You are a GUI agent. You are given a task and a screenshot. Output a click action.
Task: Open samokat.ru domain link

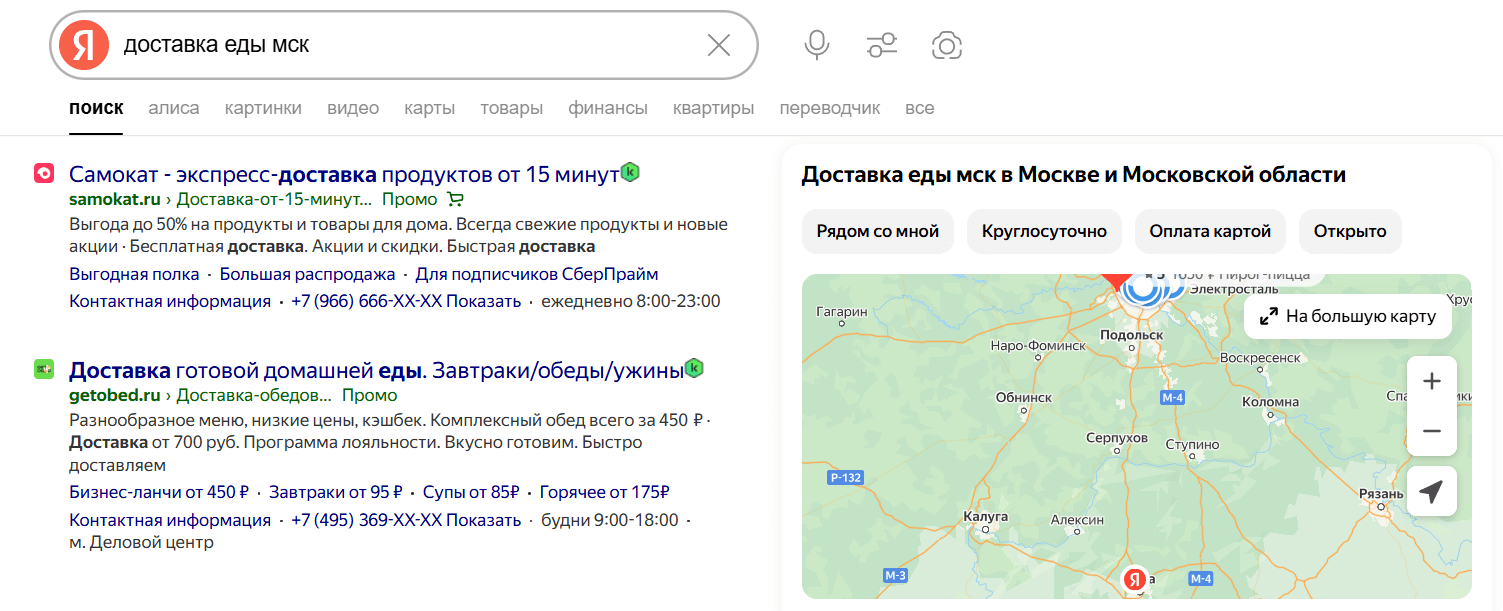click(115, 199)
